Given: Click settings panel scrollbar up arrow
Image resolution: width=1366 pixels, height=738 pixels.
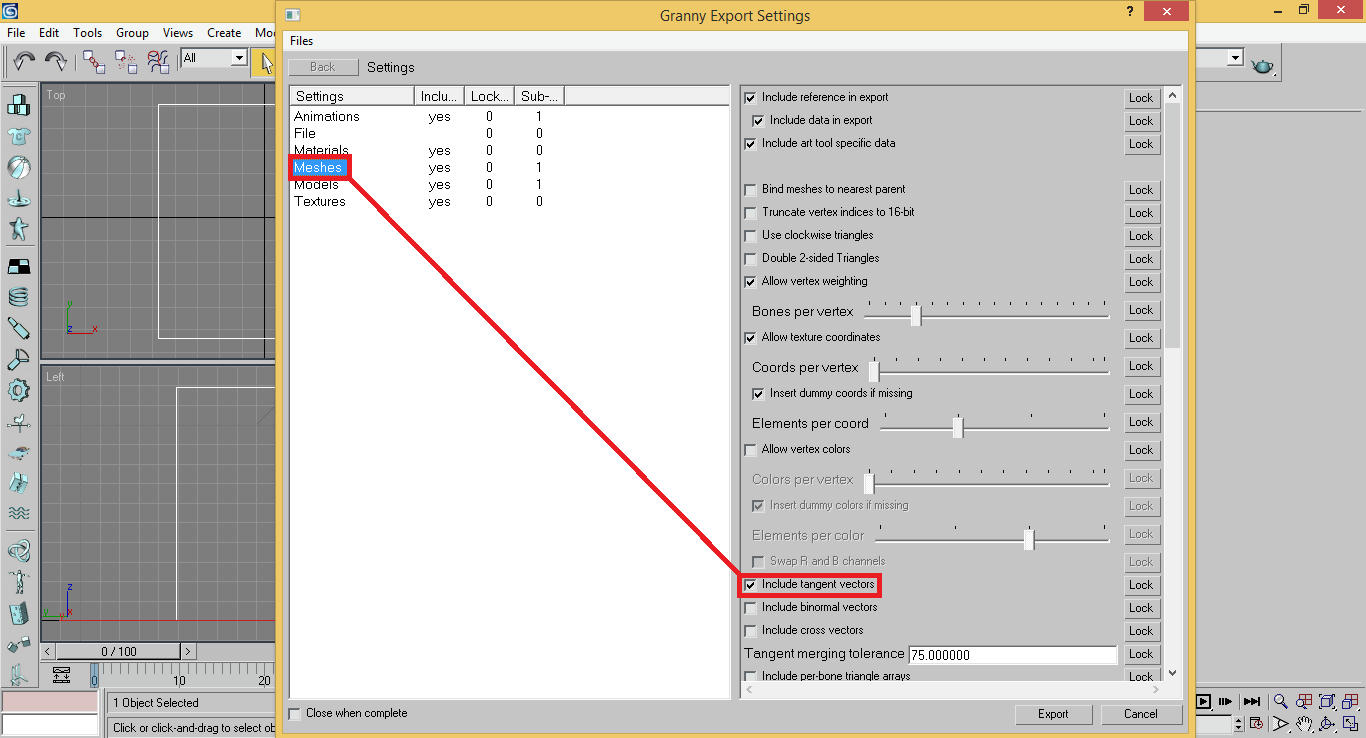Looking at the screenshot, I should coord(1173,95).
